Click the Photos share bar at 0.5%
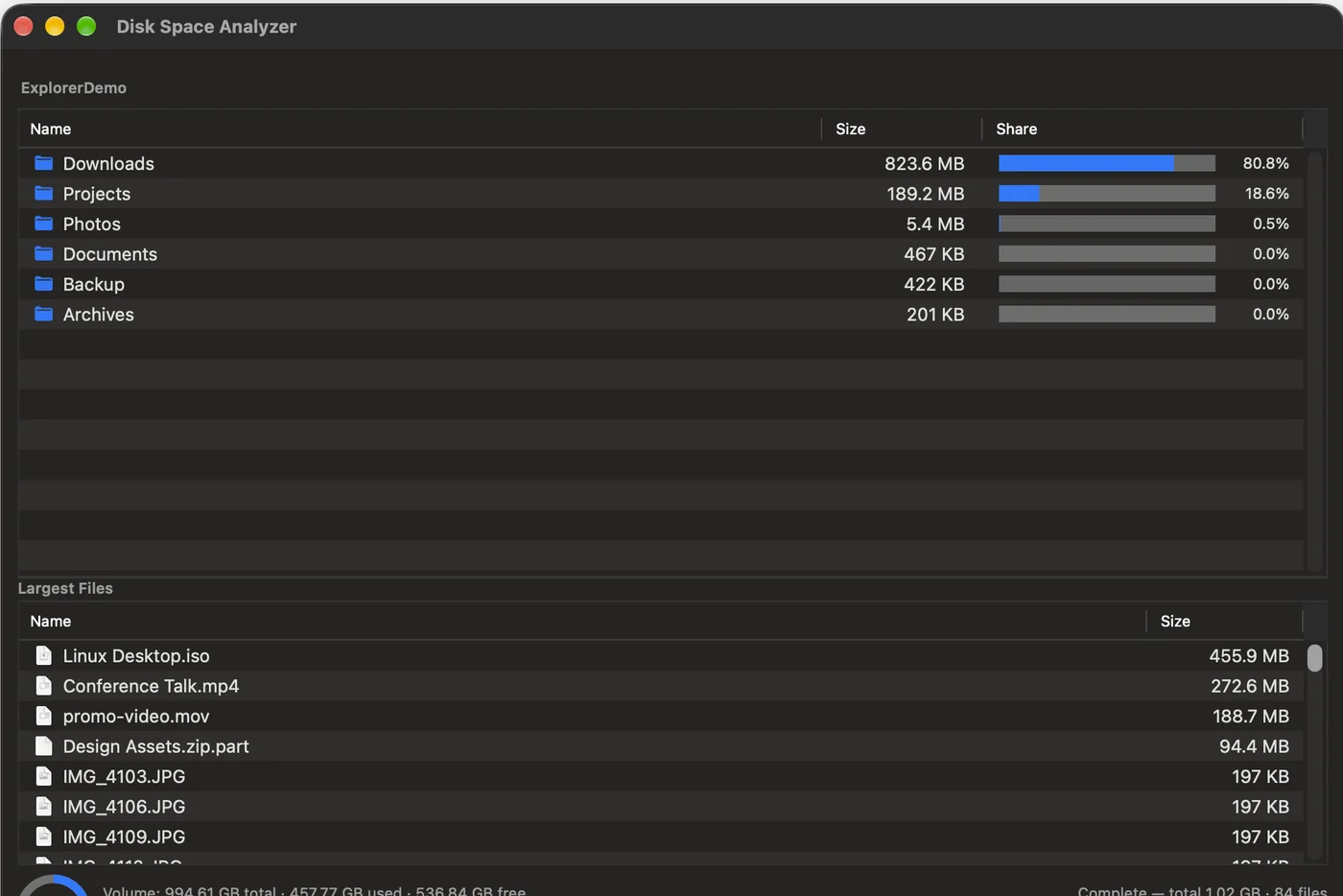 (1107, 224)
